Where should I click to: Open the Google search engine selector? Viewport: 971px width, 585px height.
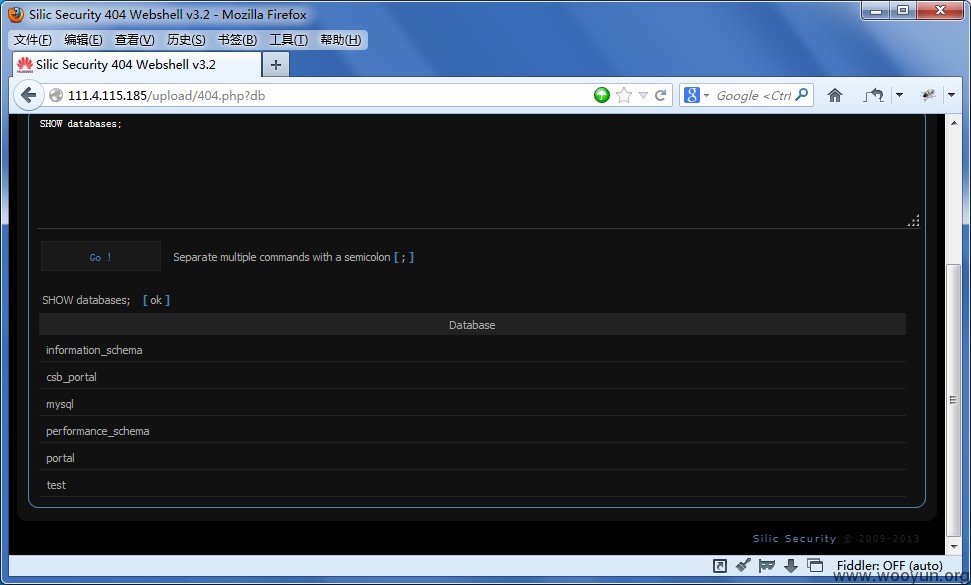pyautogui.click(x=696, y=95)
